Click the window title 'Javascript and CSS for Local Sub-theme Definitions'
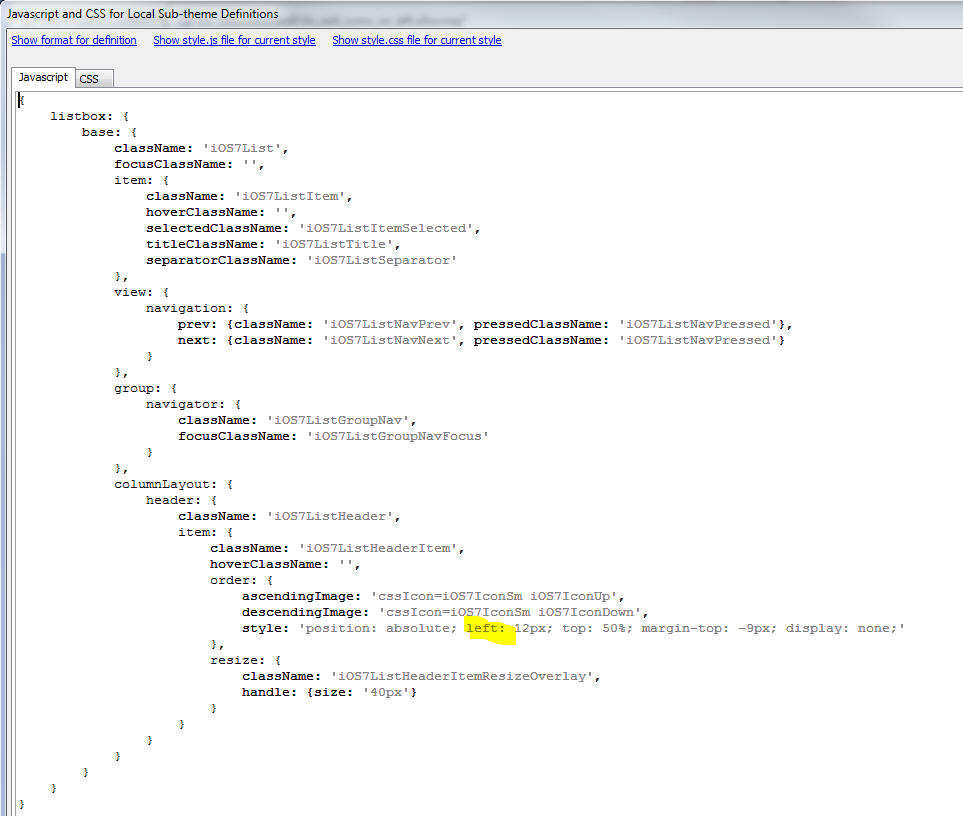The image size is (963, 816). coord(142,14)
